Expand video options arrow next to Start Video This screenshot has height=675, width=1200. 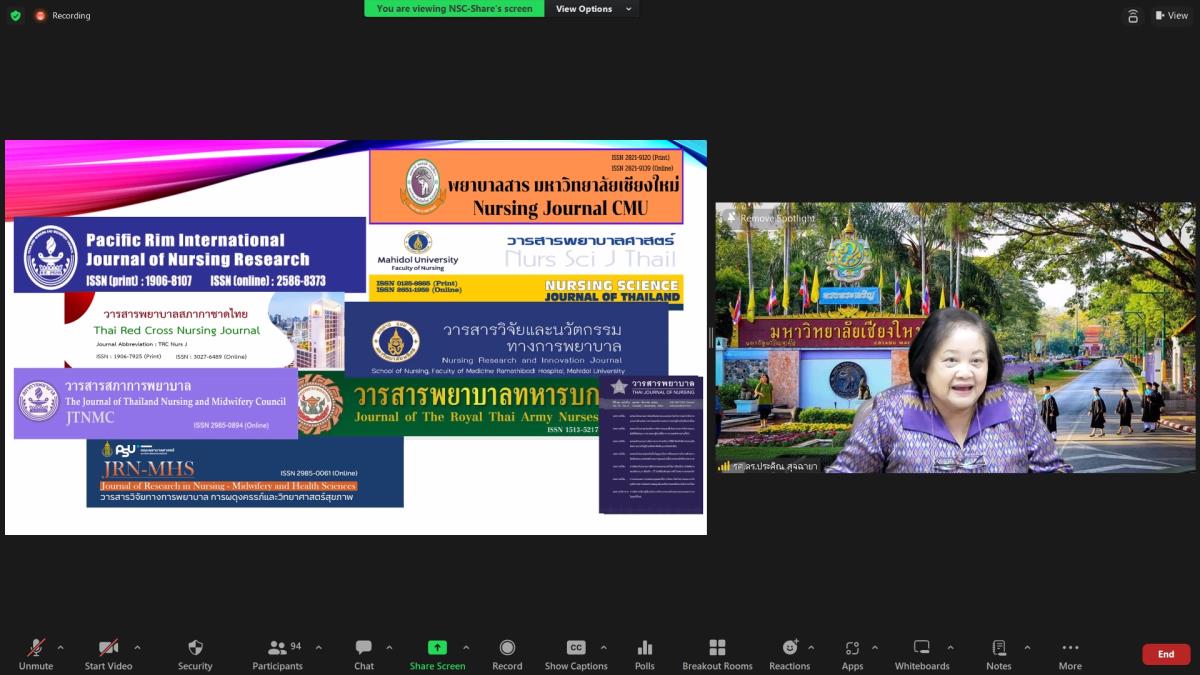[x=137, y=647]
